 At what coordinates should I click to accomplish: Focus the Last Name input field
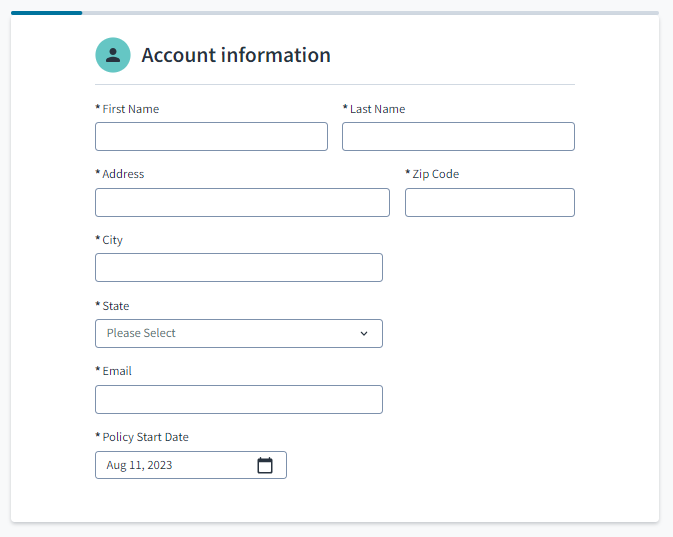458,137
